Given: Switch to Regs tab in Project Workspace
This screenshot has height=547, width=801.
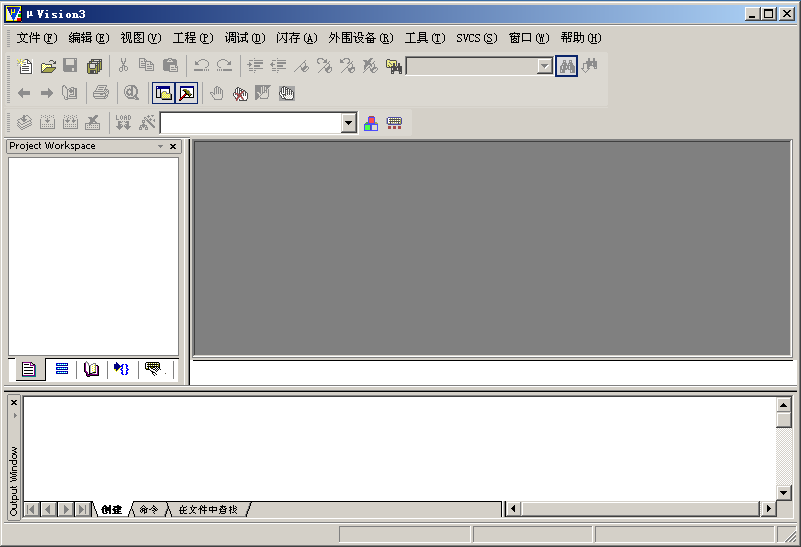Looking at the screenshot, I should (x=62, y=369).
